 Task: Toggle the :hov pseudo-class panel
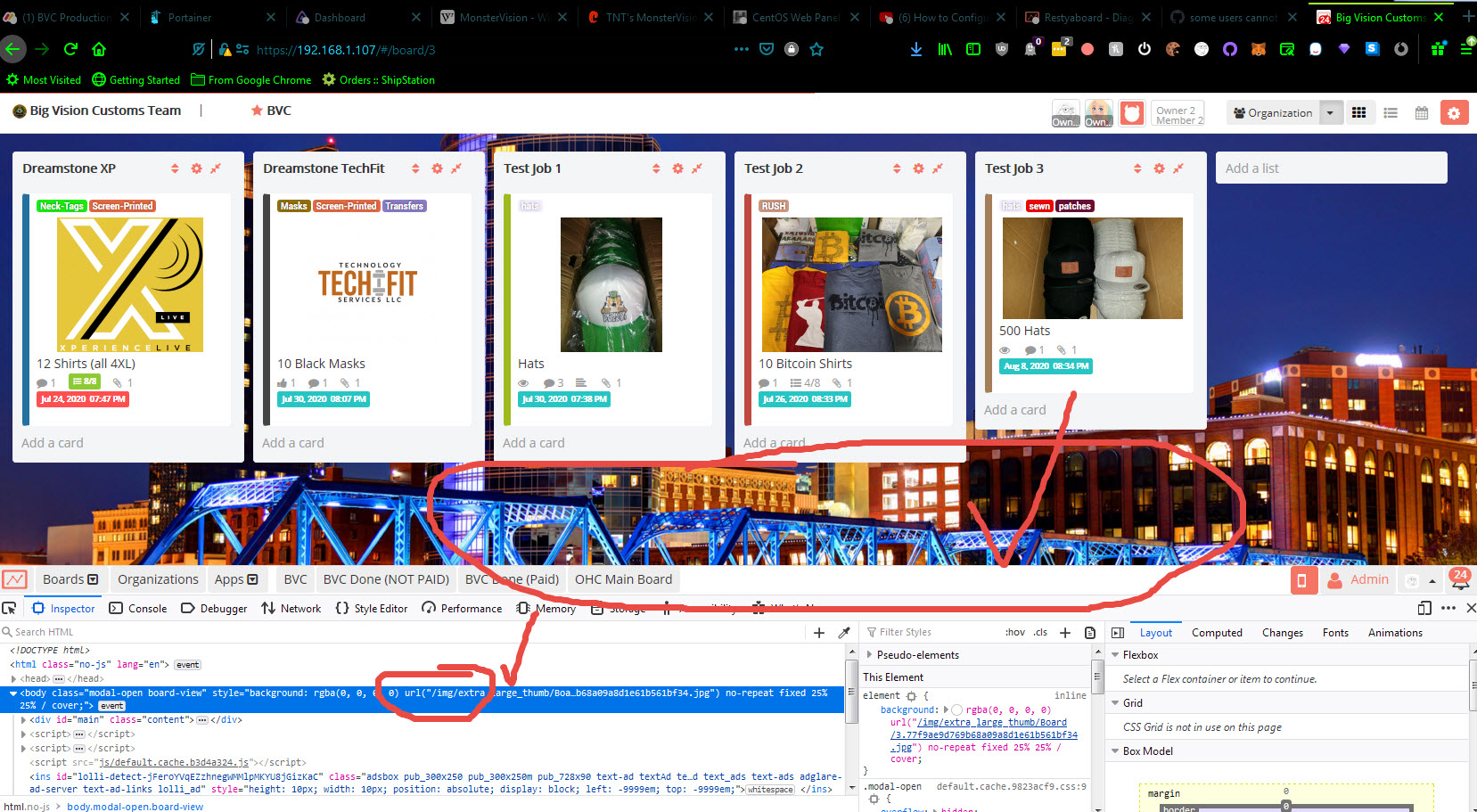1015,632
